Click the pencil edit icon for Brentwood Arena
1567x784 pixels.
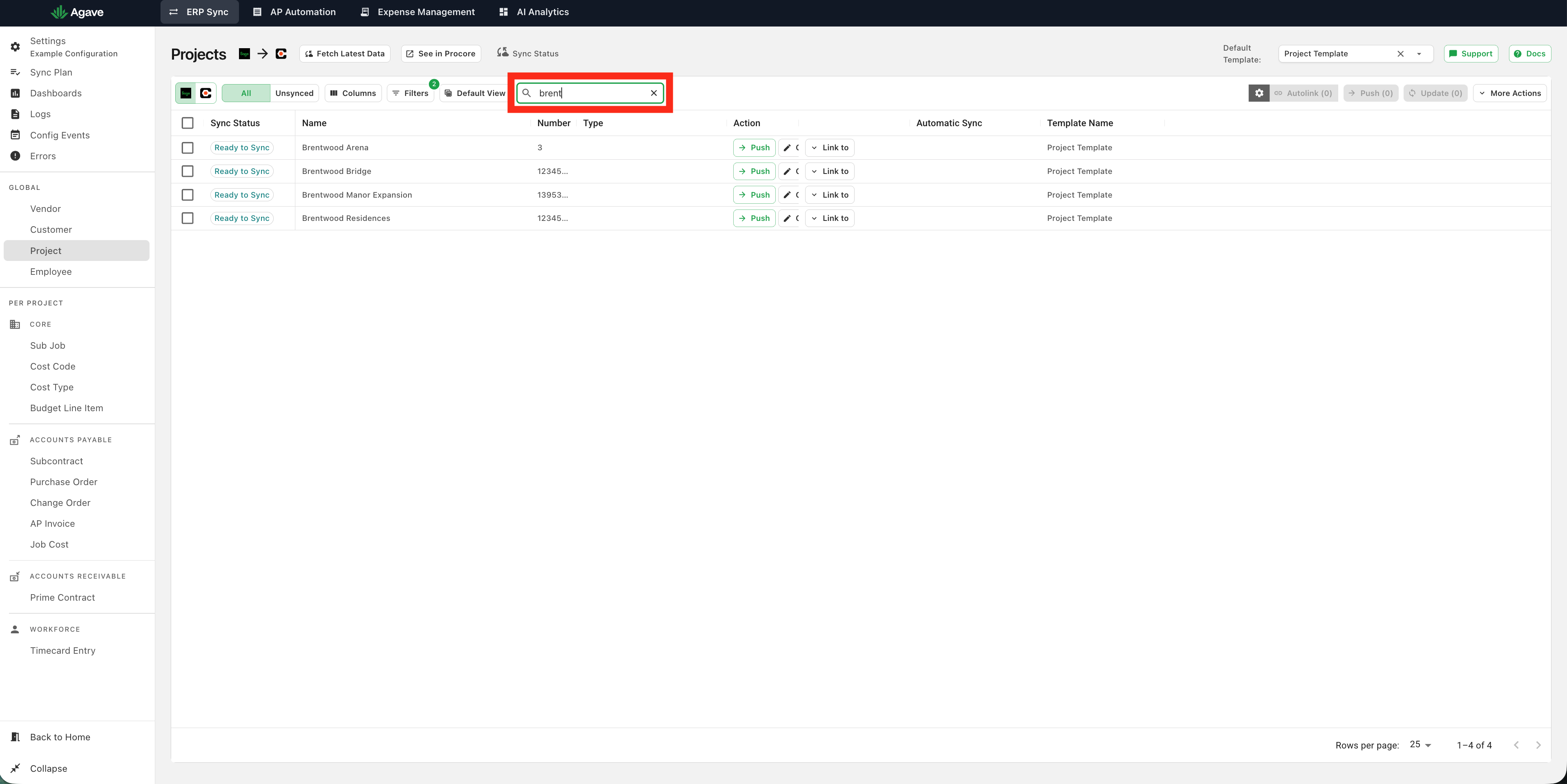pyautogui.click(x=787, y=148)
